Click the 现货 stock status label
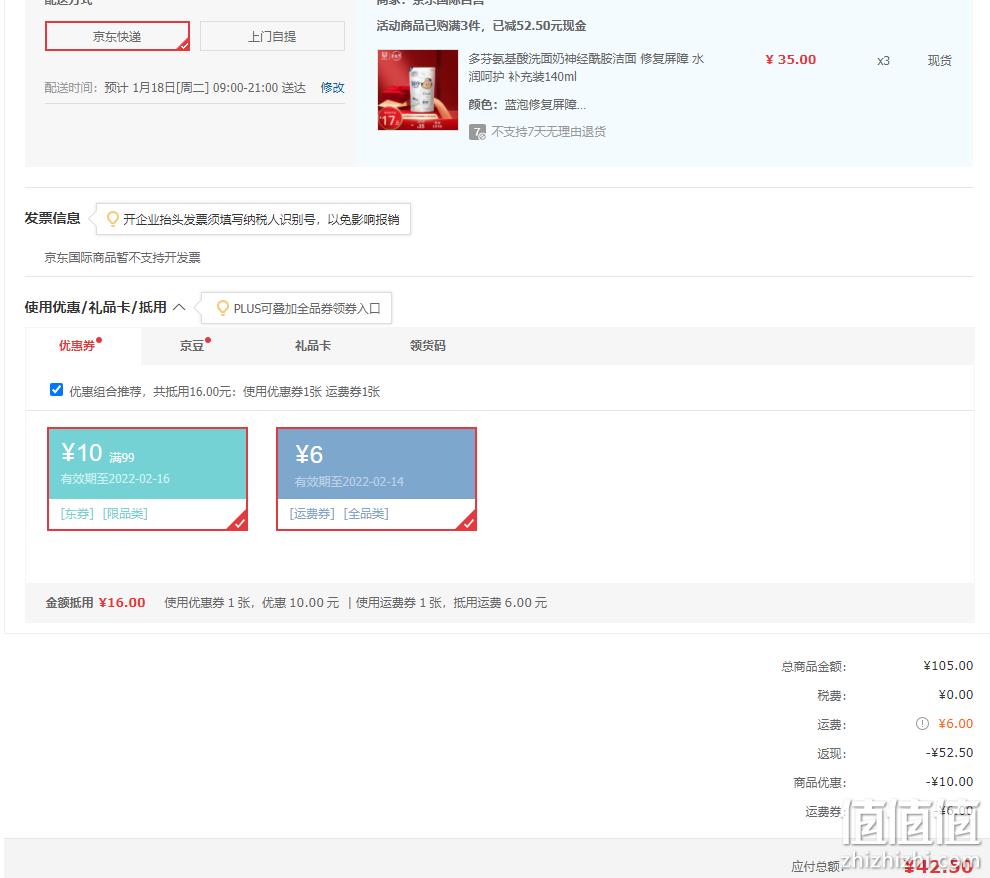Screen dimensions: 990x878 (939, 61)
